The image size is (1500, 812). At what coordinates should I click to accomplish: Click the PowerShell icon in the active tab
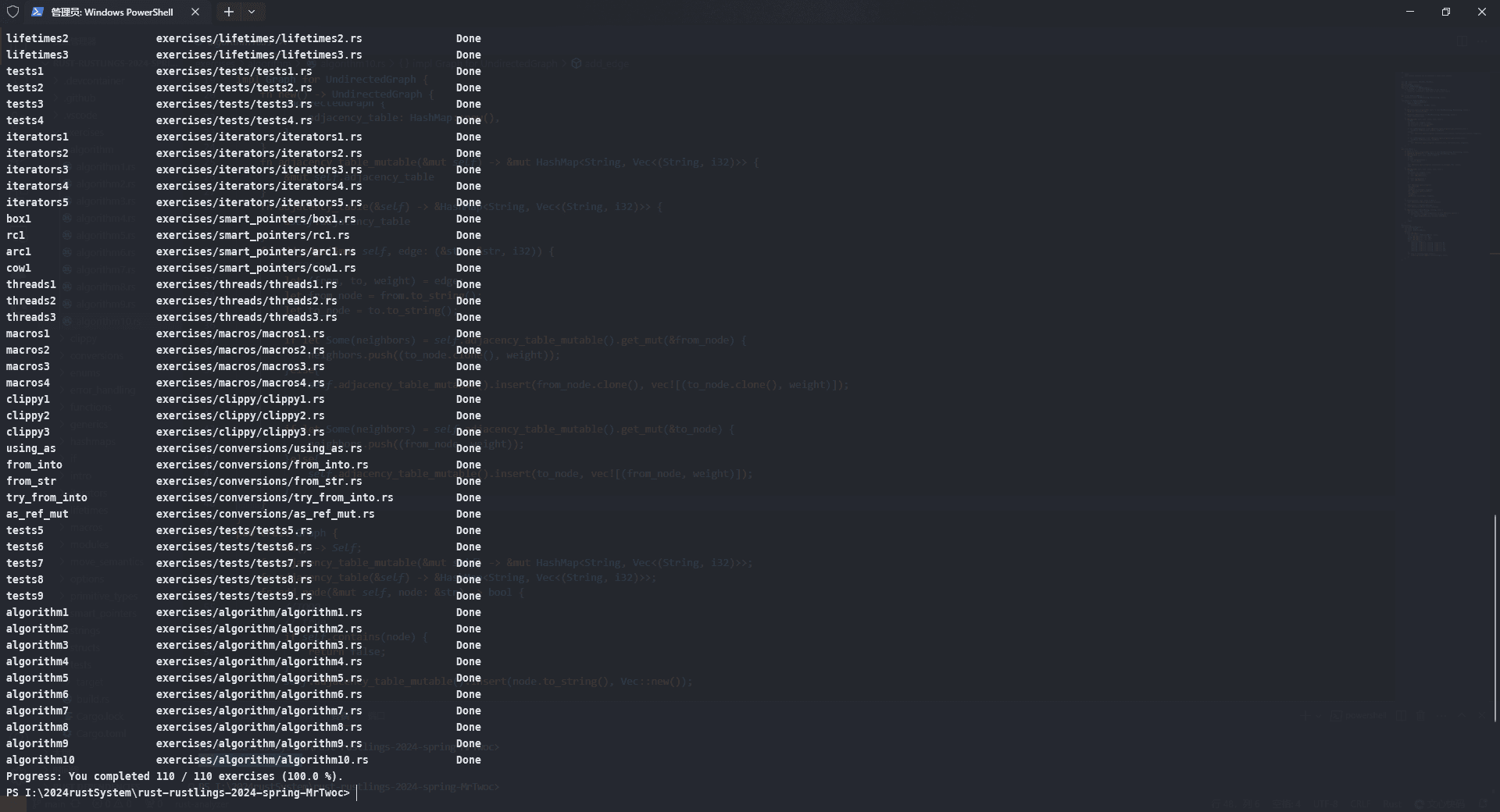tap(37, 12)
